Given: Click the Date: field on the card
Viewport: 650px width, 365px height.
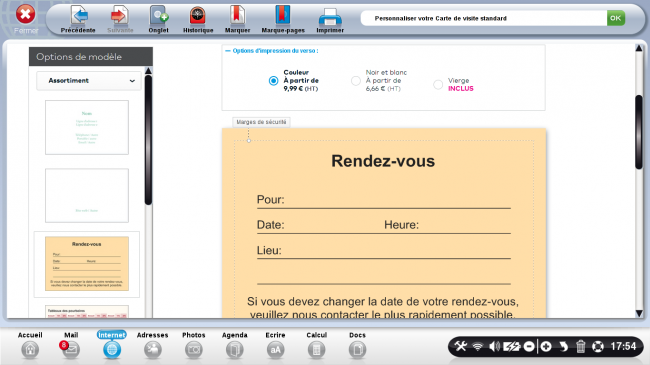Looking at the screenshot, I should [271, 225].
